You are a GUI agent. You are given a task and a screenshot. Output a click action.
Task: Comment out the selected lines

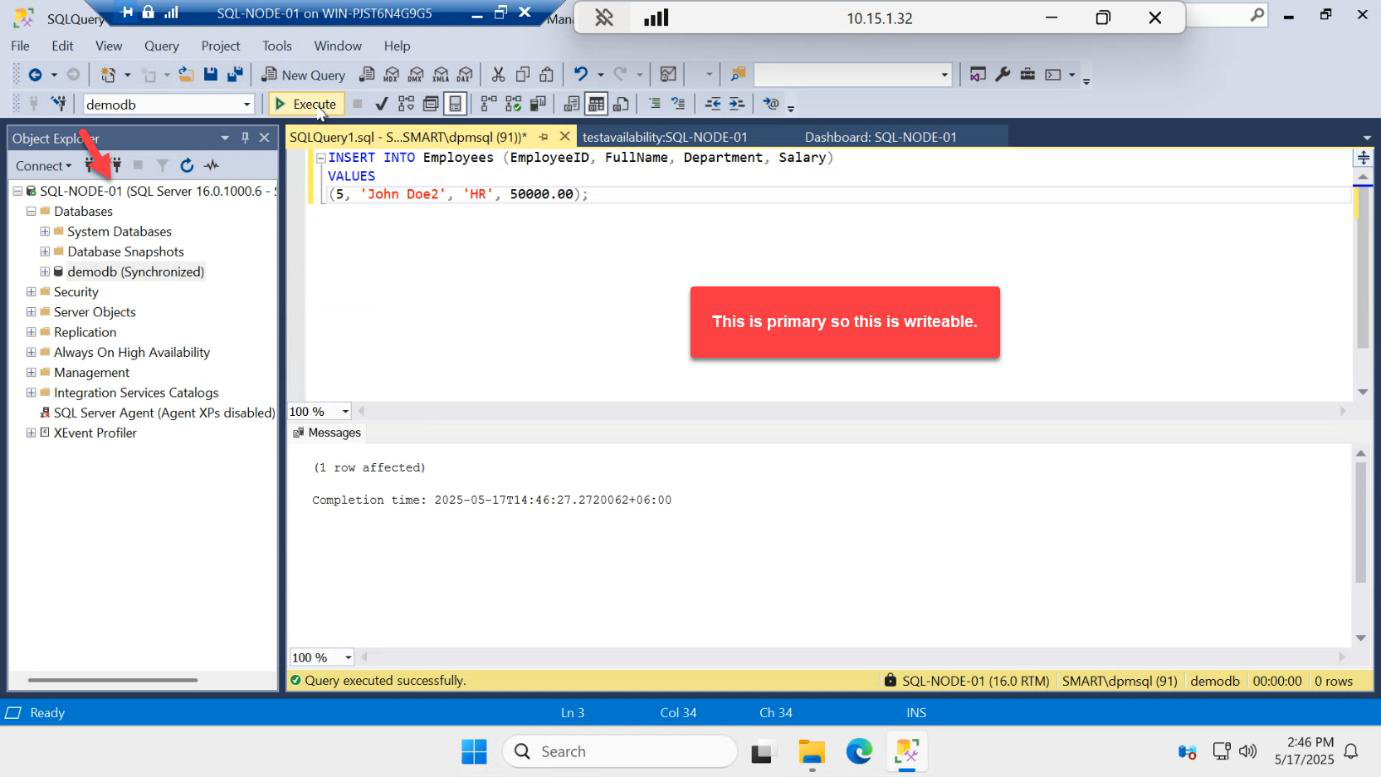654,104
